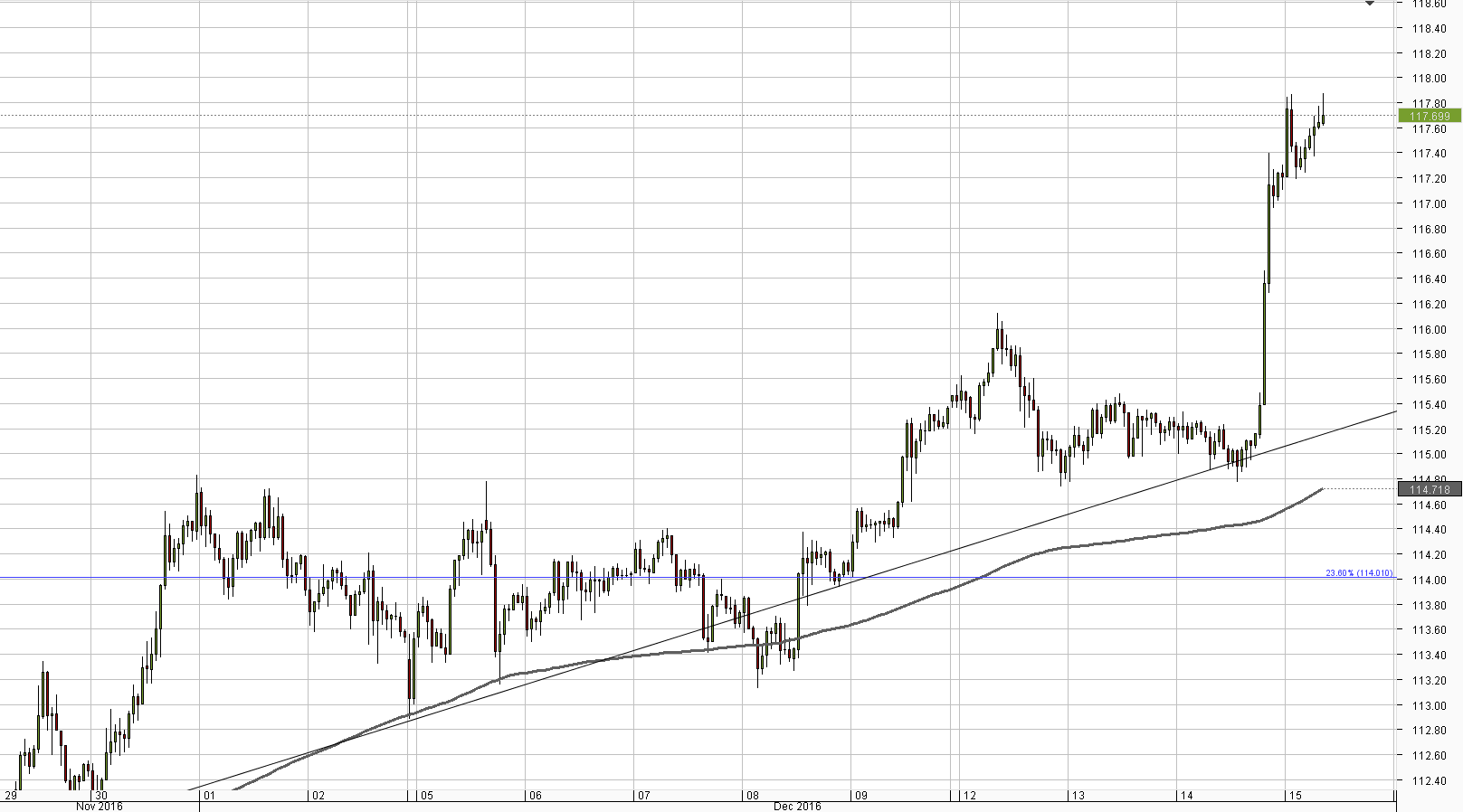
Task: Click the 118.20 price axis label
Action: 1429,53
